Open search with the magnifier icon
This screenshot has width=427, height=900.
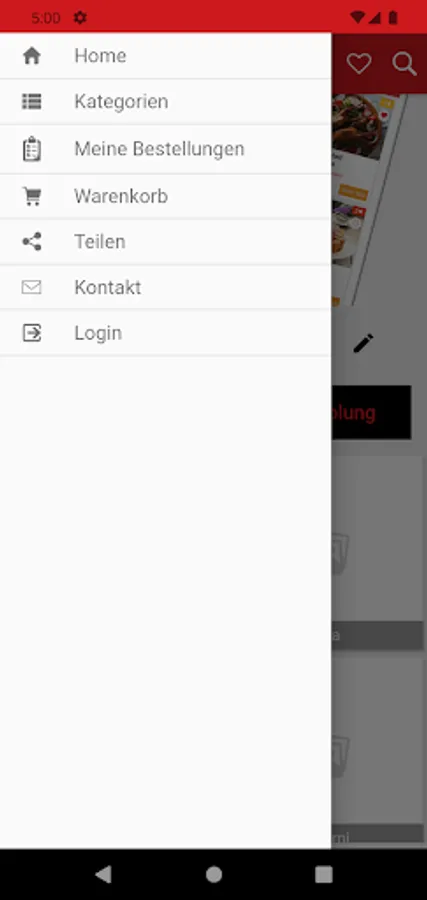(404, 64)
